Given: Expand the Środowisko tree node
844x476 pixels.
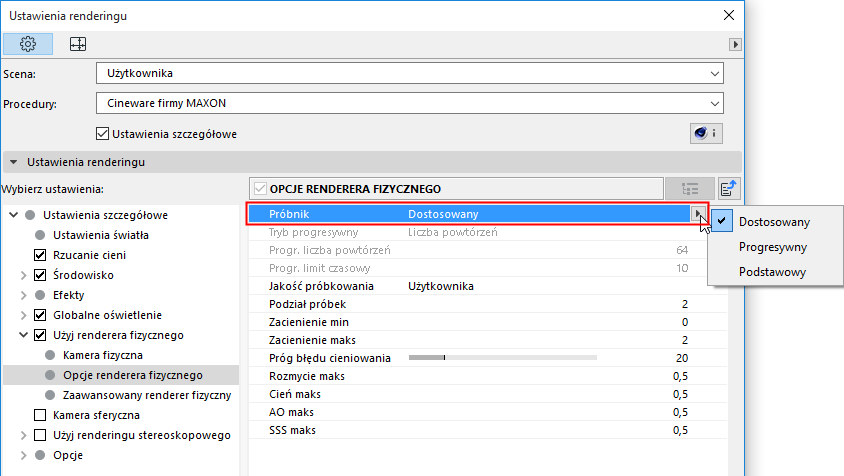Looking at the screenshot, I should click(23, 275).
